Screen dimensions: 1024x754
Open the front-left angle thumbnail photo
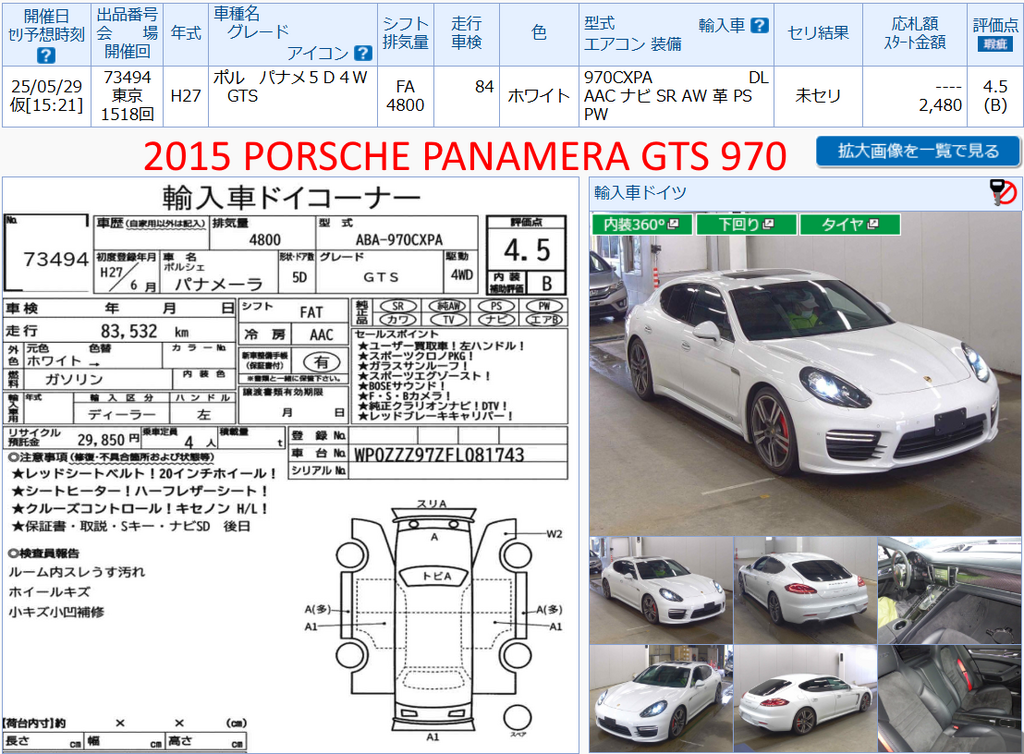(661, 699)
